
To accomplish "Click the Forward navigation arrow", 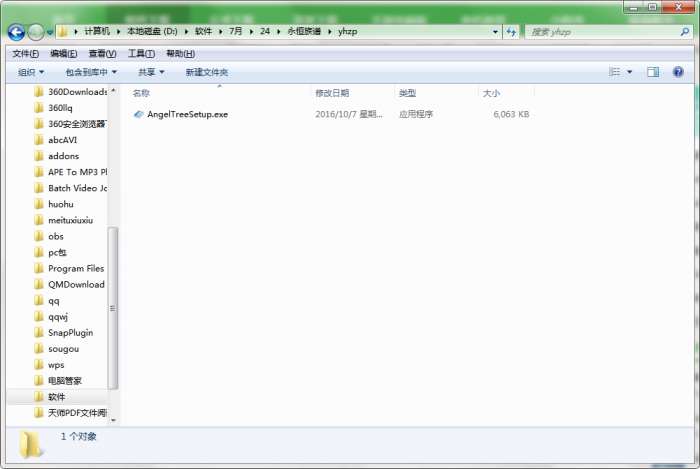I will coord(36,32).
